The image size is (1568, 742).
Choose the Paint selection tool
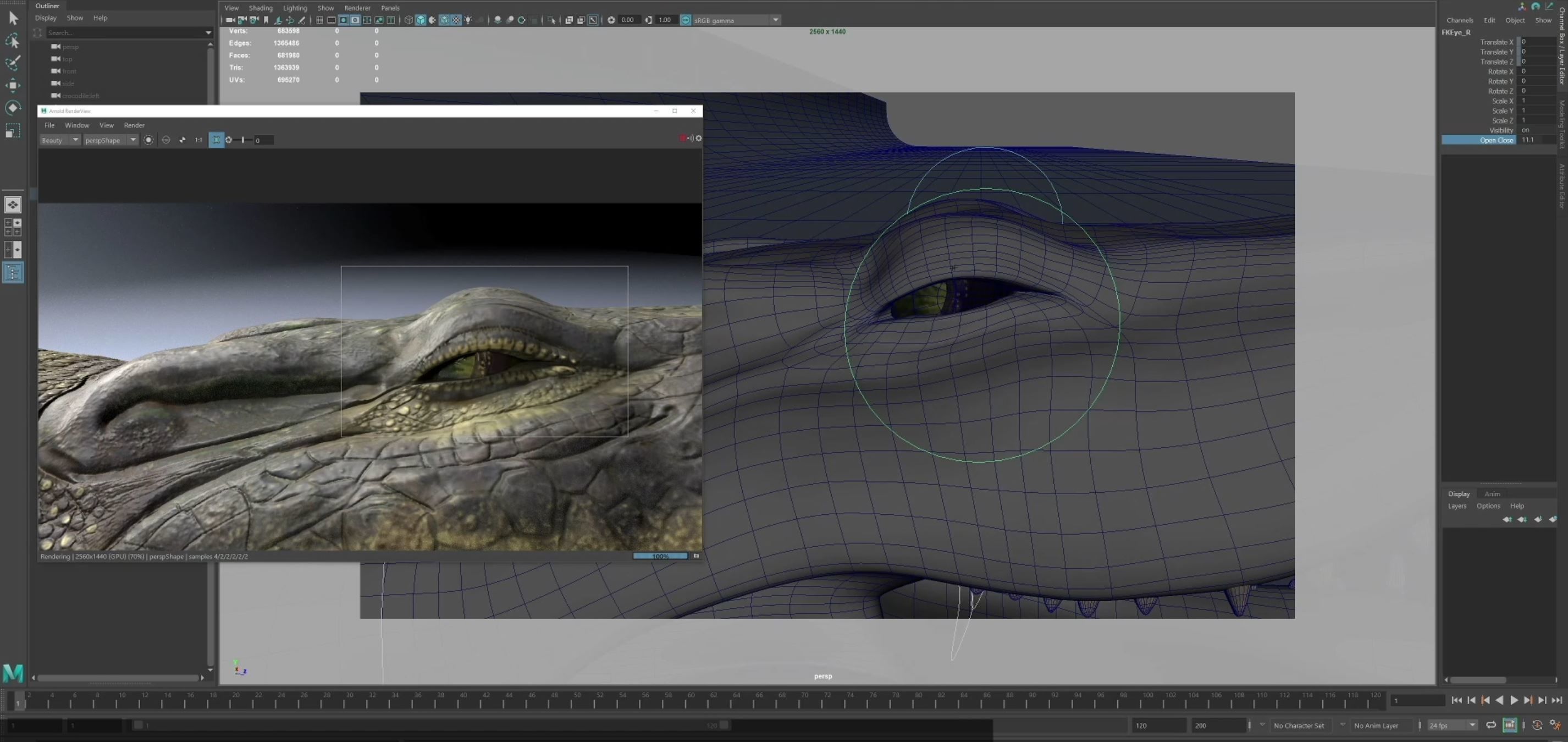pos(13,63)
